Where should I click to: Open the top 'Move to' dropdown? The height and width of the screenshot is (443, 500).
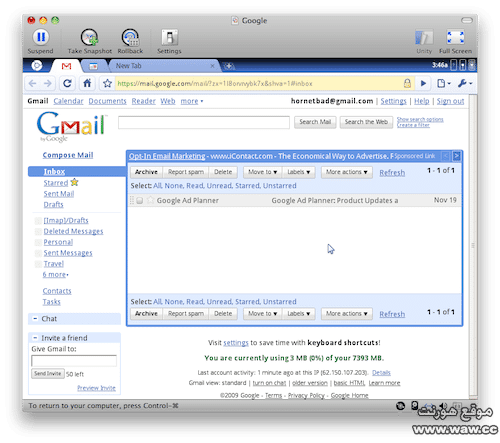(x=262, y=172)
